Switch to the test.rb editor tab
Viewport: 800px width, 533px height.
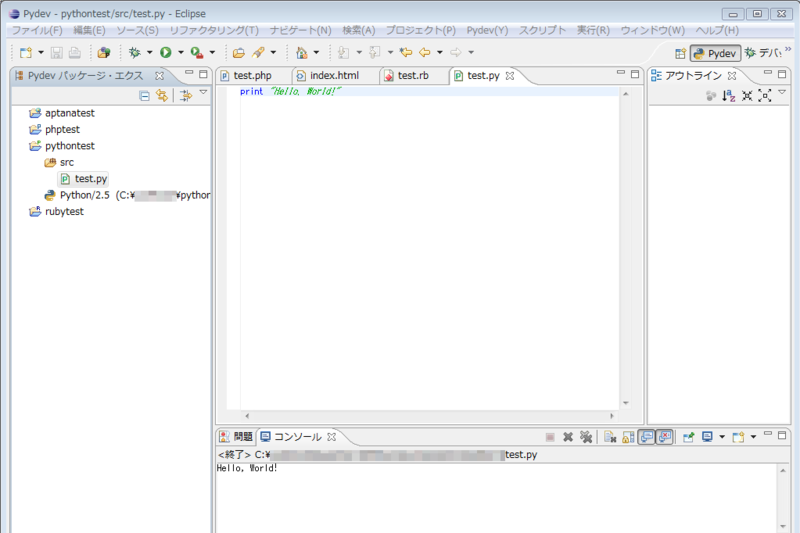[x=413, y=75]
